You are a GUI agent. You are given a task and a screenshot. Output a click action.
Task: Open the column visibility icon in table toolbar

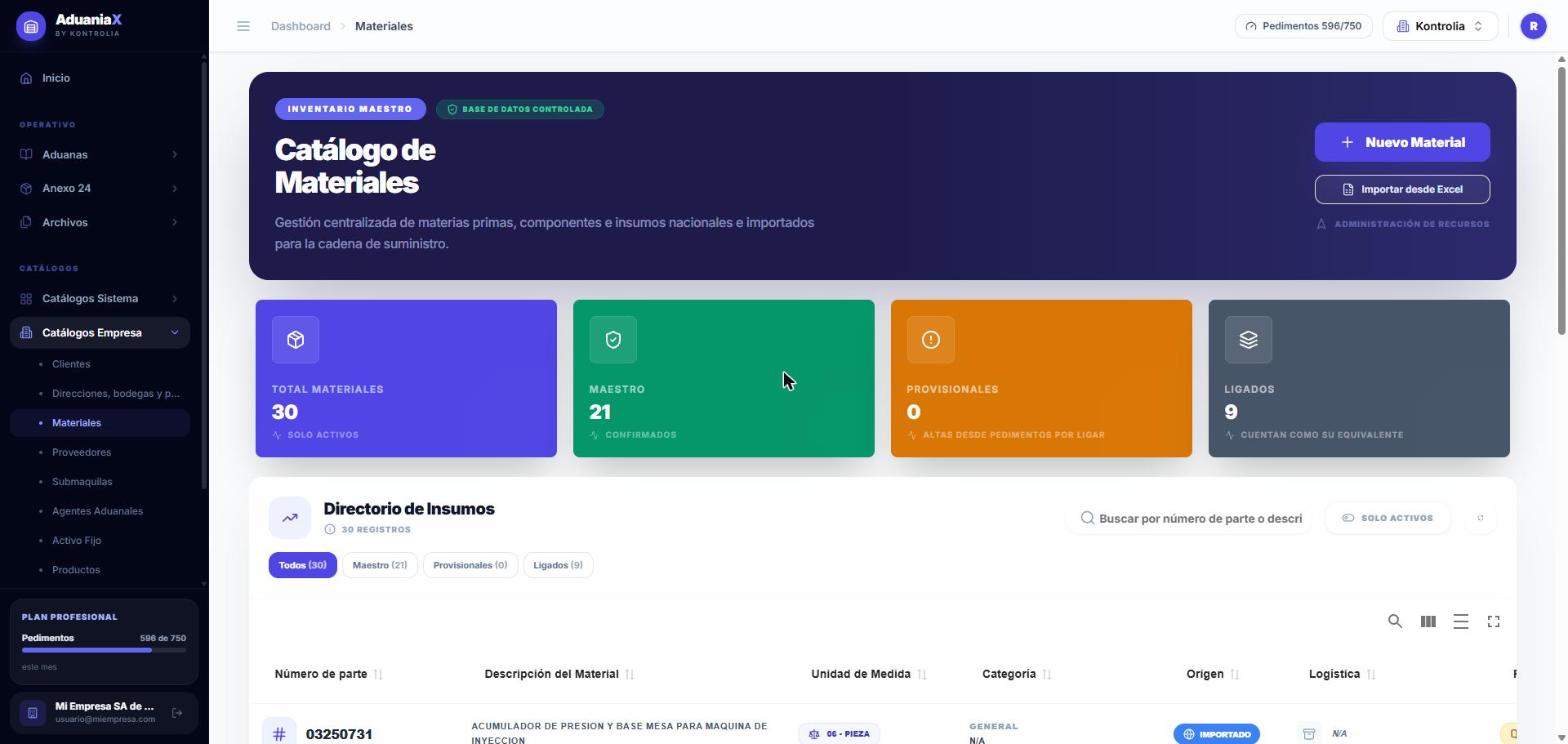pos(1428,622)
